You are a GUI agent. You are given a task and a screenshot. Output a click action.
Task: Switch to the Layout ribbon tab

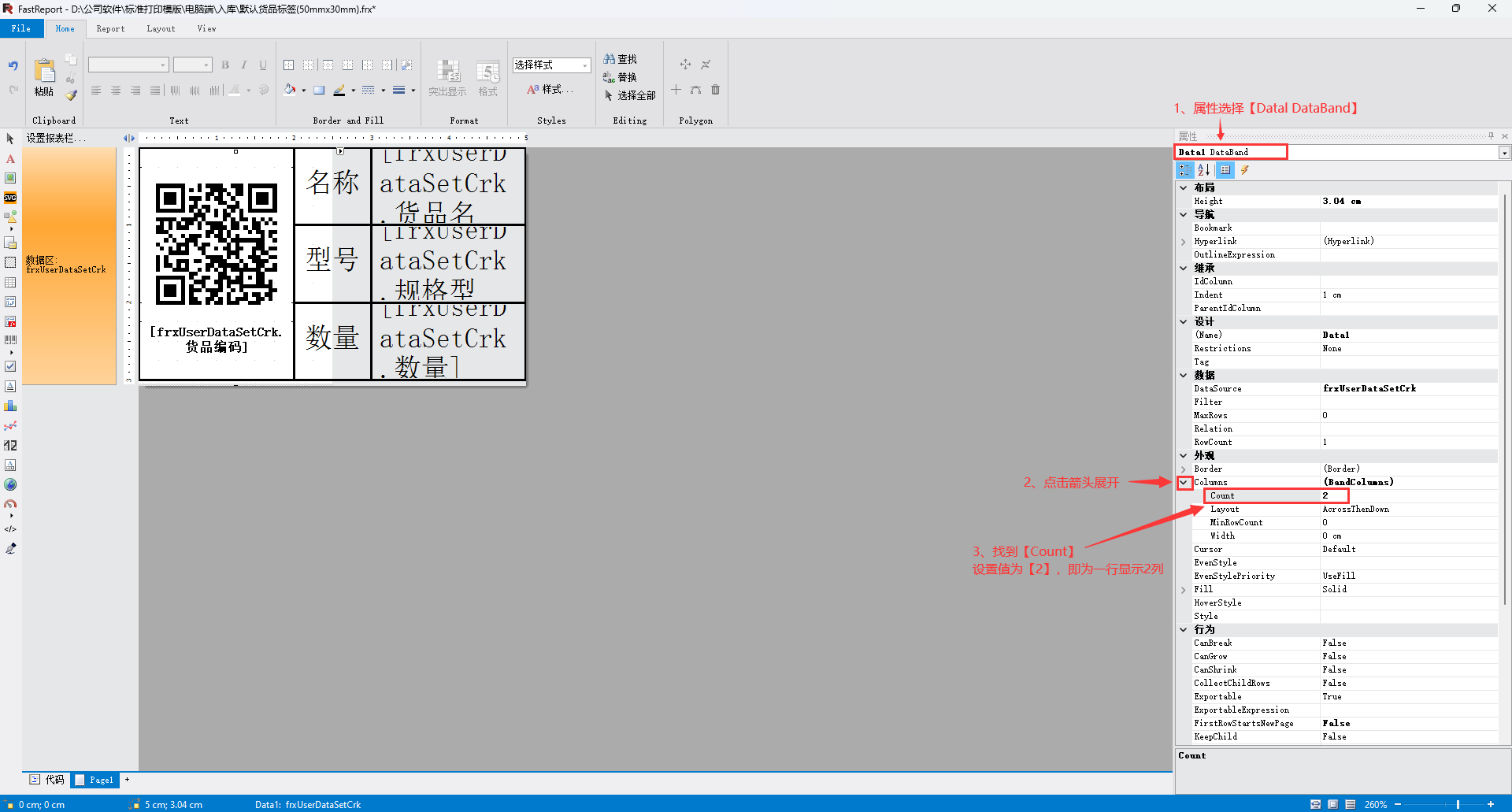point(161,28)
